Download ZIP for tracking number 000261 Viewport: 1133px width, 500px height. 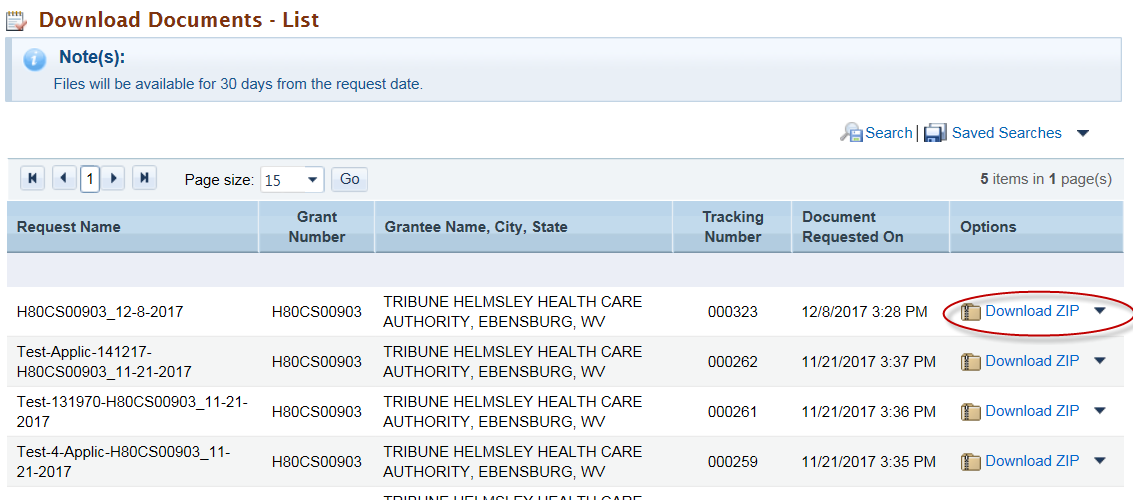pos(1032,410)
